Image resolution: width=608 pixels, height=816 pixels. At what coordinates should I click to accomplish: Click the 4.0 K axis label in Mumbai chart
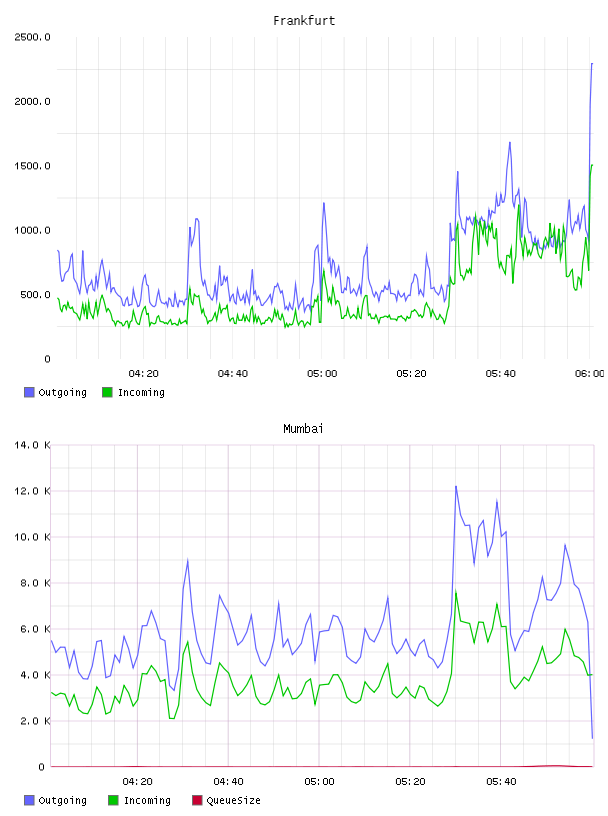pos(35,675)
